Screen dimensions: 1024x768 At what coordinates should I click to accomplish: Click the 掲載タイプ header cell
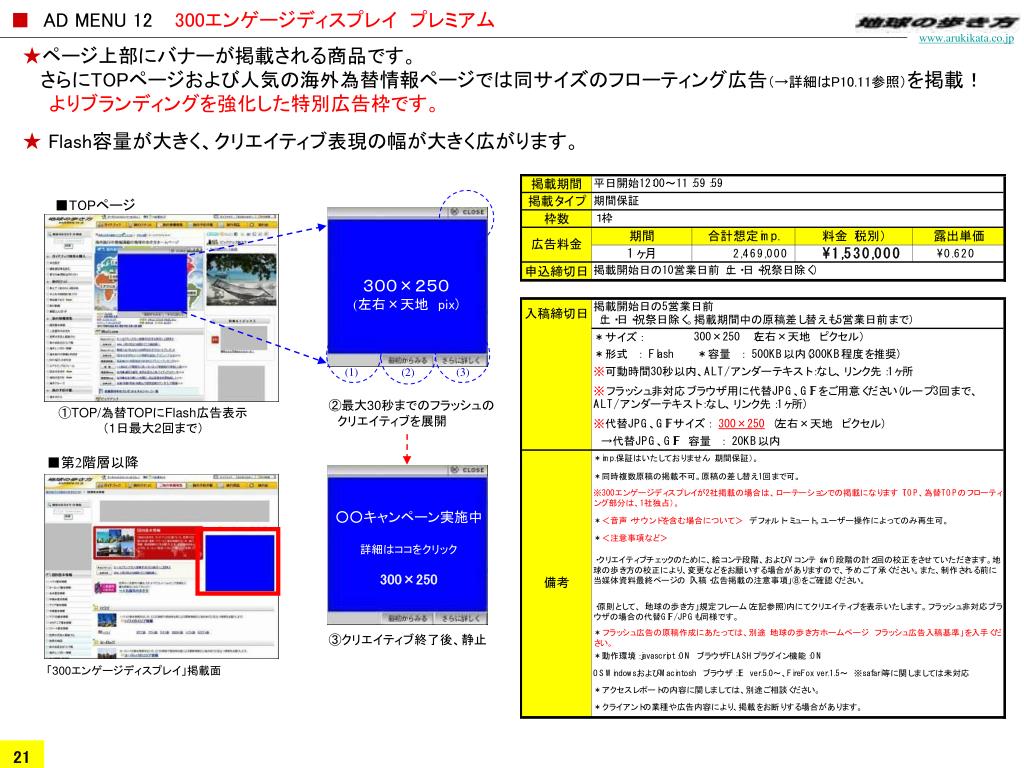[556, 201]
